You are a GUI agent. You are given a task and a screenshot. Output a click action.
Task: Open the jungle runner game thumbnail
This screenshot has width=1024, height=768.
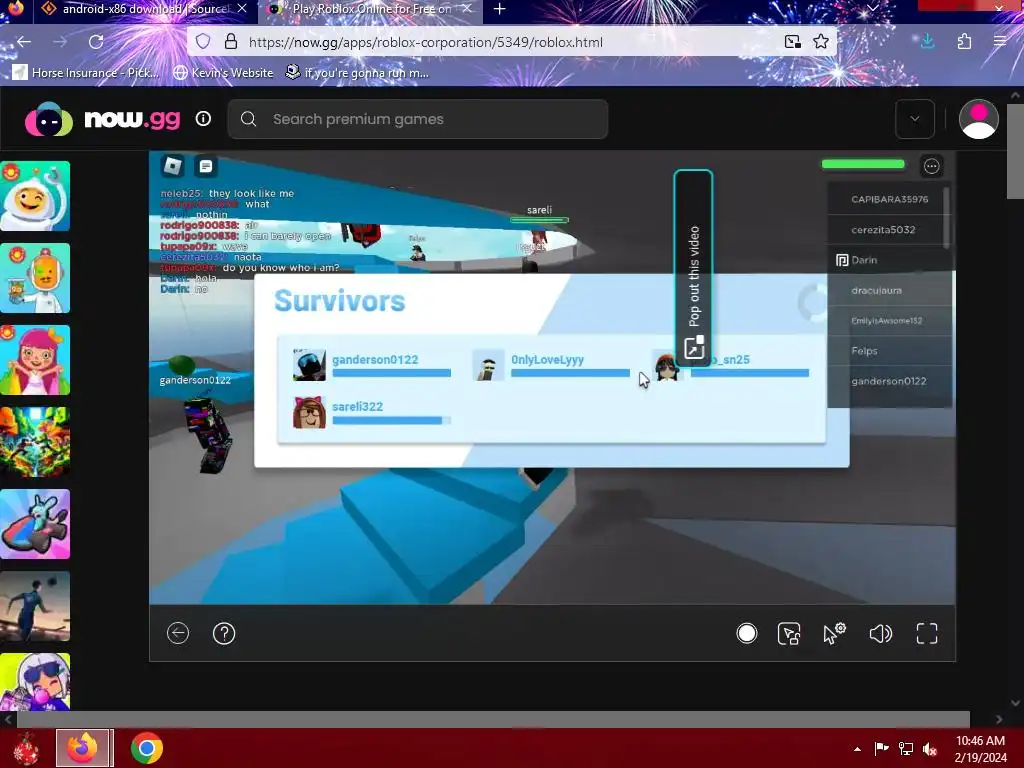coord(35,442)
